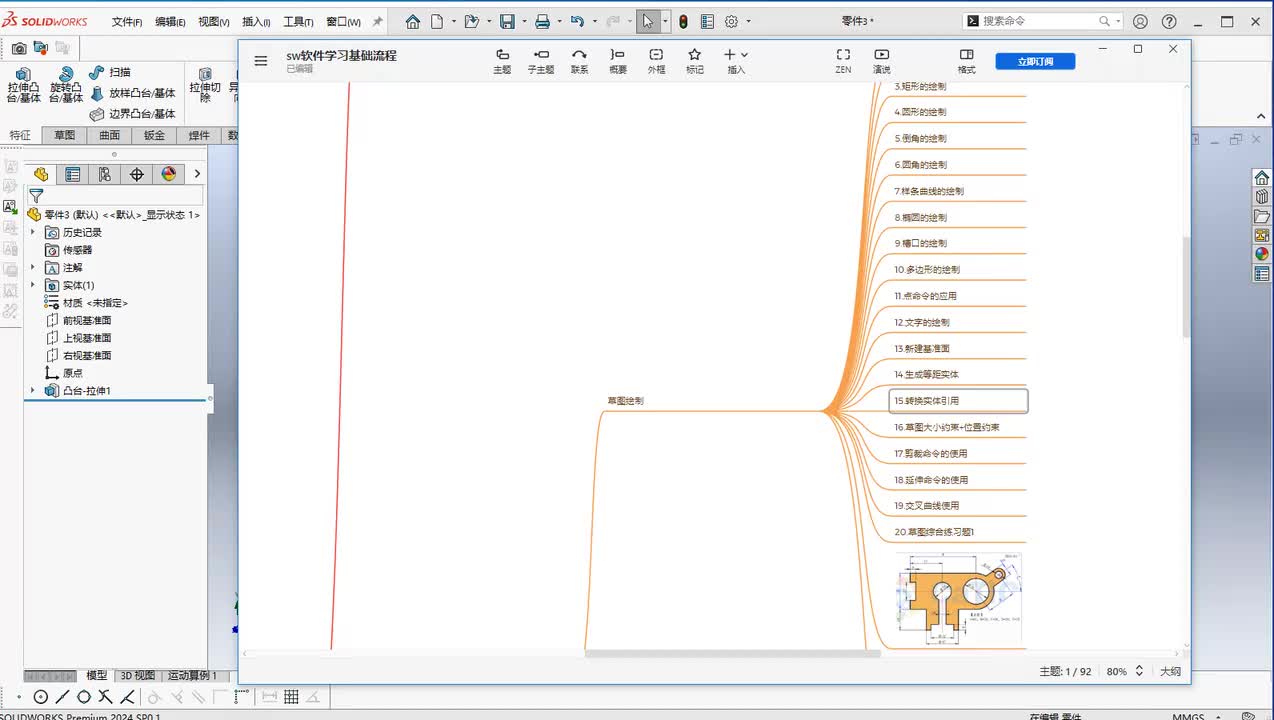Viewport: 1274px width, 720px height.
Task: Open the PropertyManager tab icon
Action: click(x=73, y=174)
